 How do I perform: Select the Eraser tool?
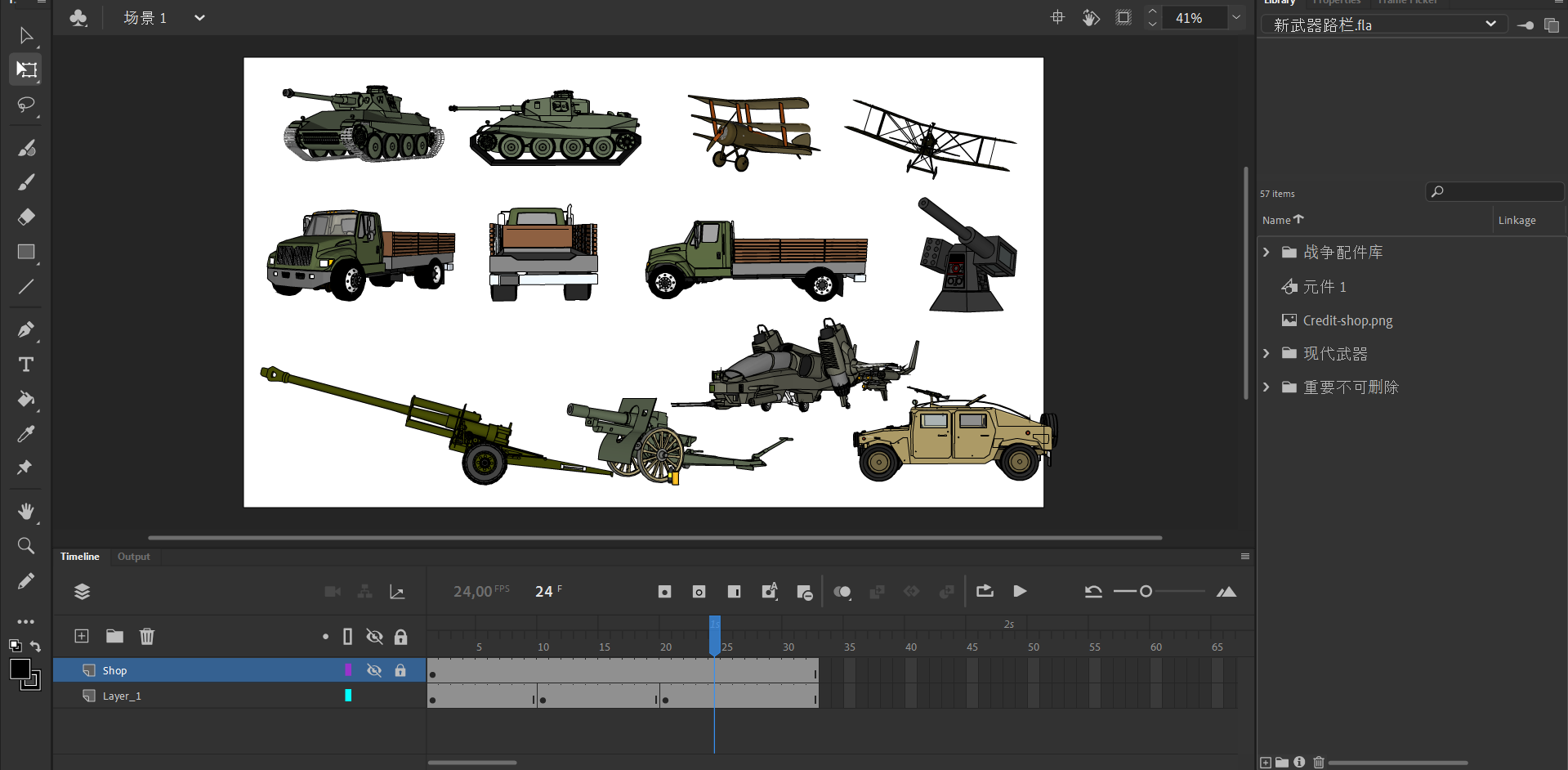tap(26, 217)
